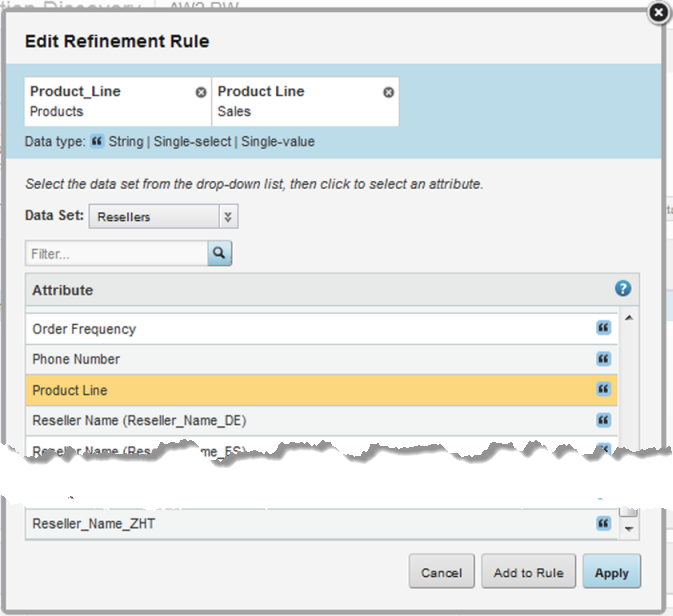Click the Attribute column header
The height and width of the screenshot is (616, 673).
pos(332,290)
